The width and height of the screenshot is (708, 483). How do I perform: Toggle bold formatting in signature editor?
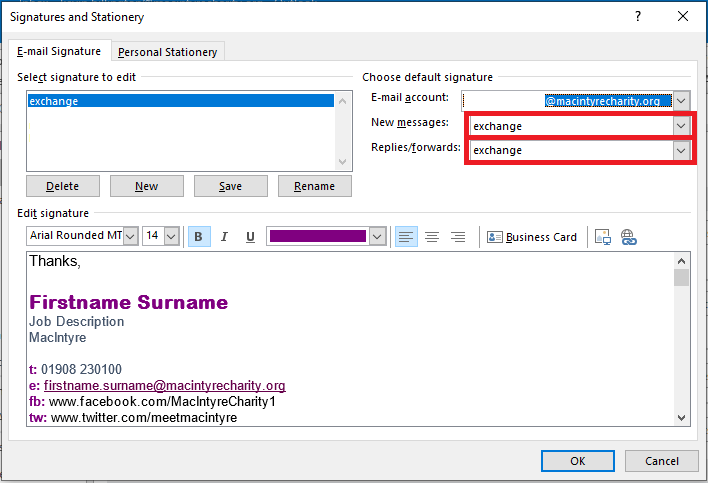198,237
